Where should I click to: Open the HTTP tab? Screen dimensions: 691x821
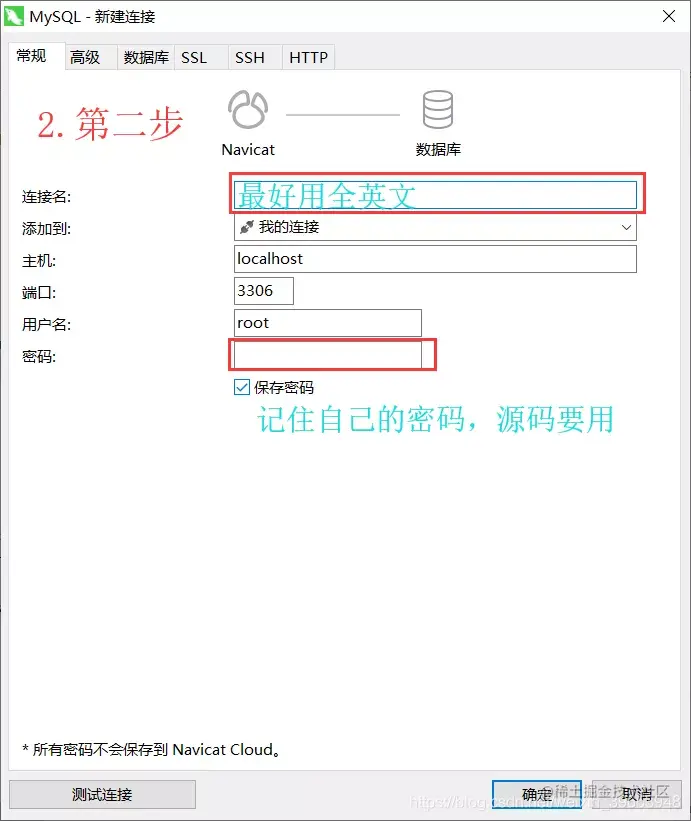[308, 57]
